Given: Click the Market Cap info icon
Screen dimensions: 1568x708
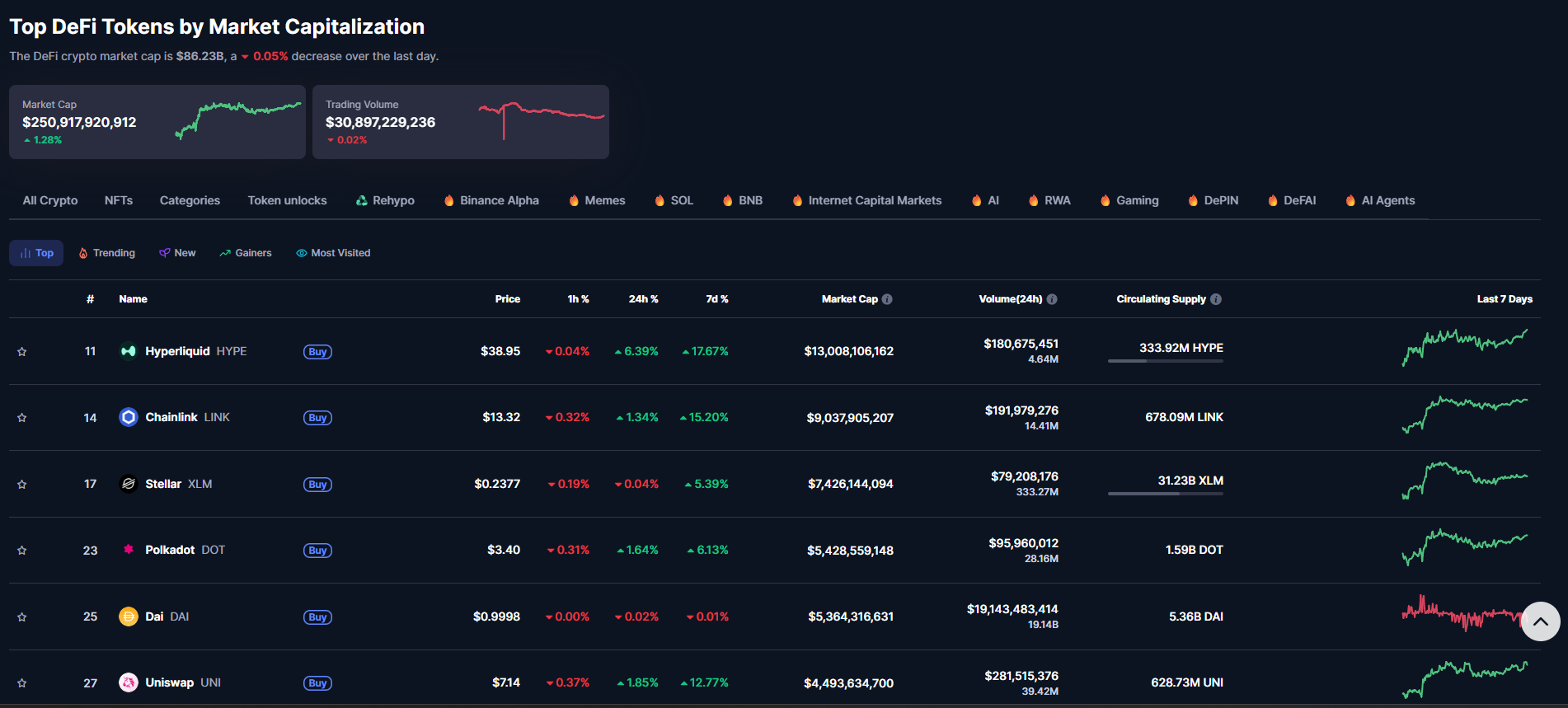Looking at the screenshot, I should [x=887, y=299].
